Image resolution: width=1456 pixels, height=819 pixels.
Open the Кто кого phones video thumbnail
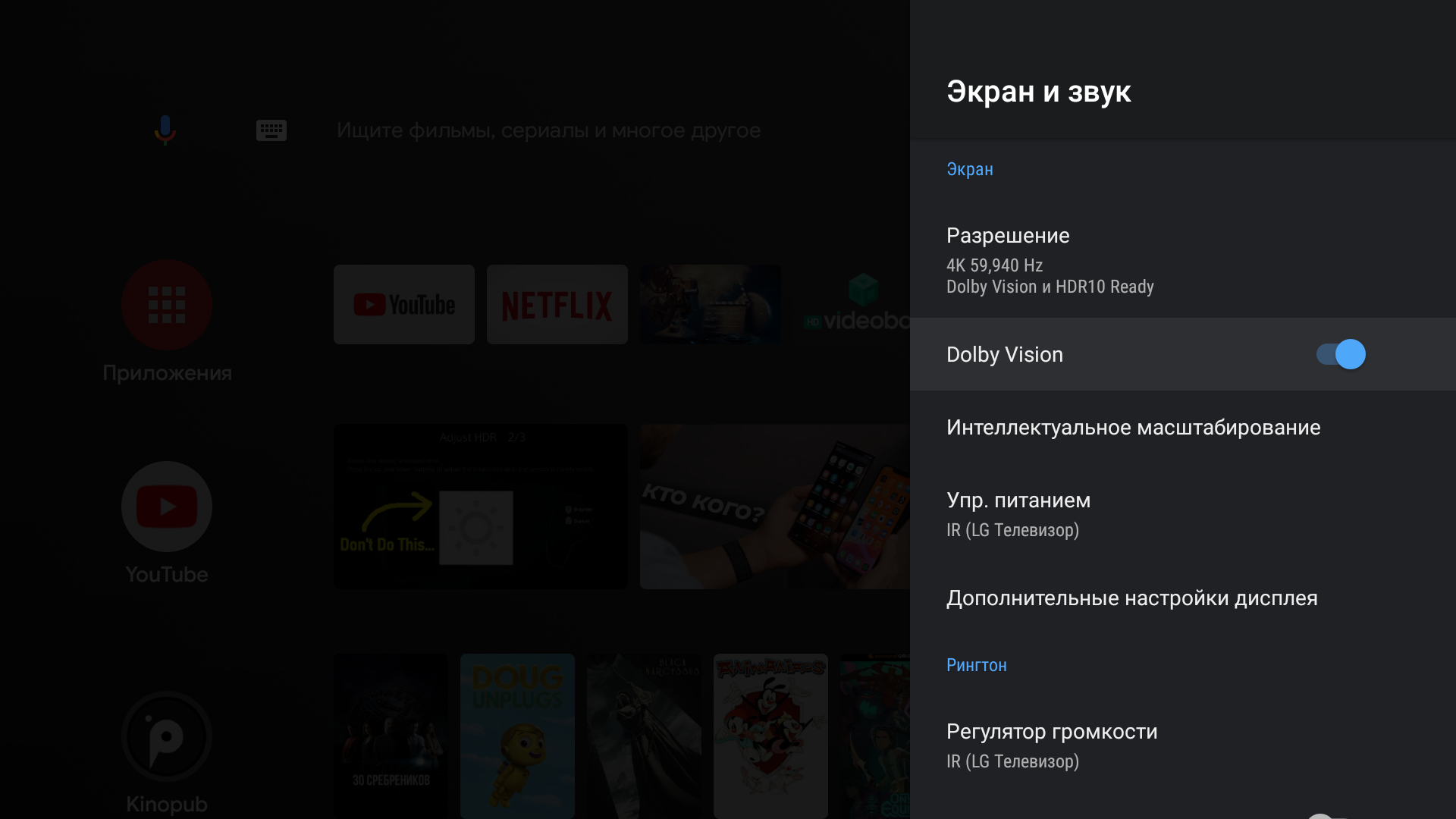(773, 507)
